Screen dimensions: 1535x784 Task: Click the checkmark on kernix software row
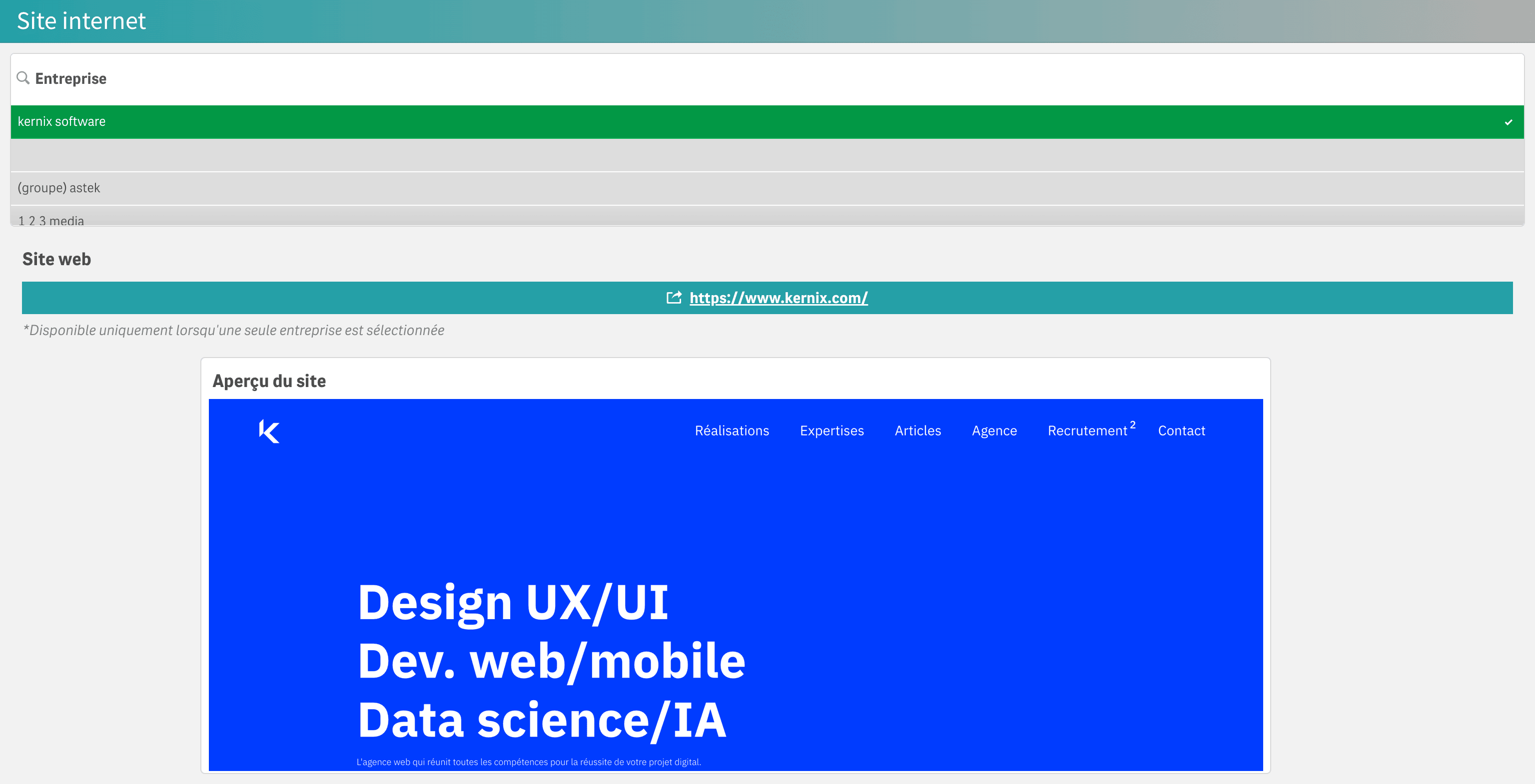pyautogui.click(x=1508, y=122)
